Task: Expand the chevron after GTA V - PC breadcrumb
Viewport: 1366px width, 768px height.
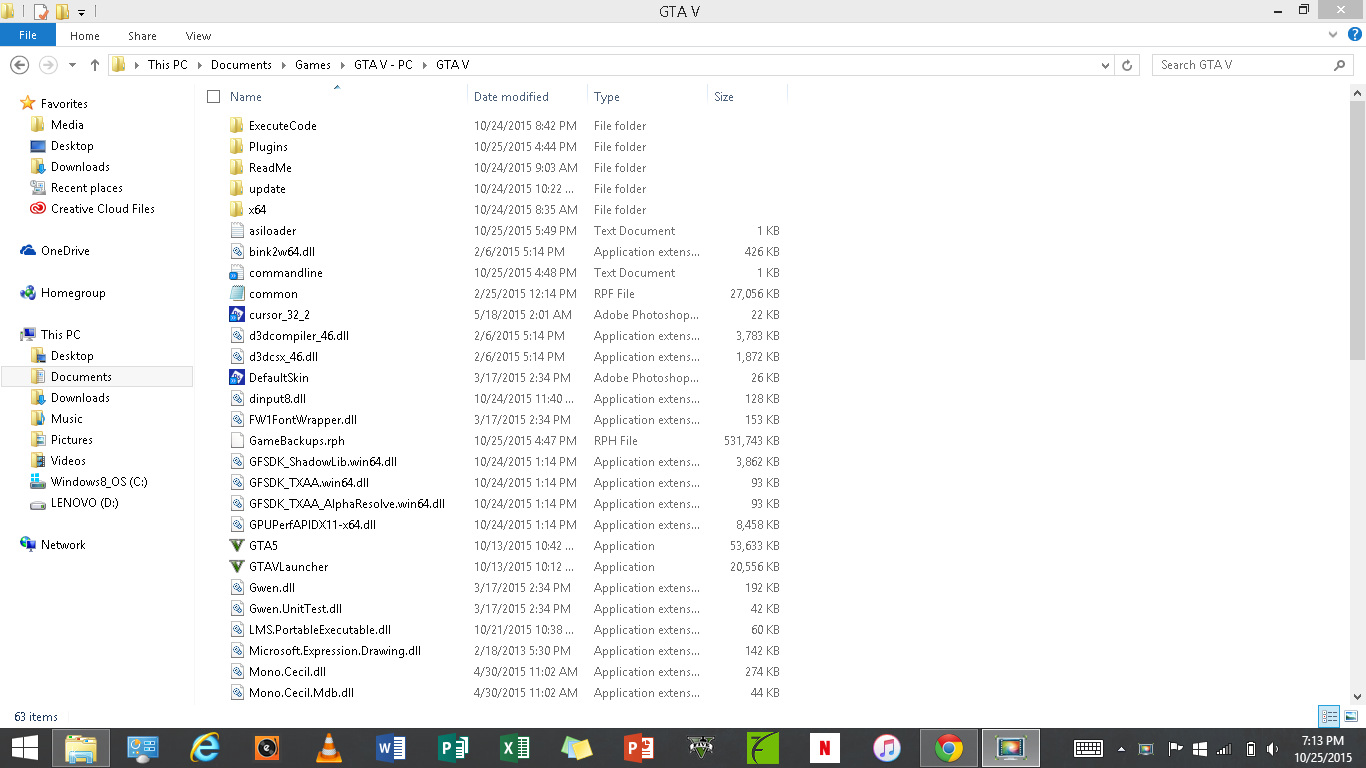Action: click(424, 65)
